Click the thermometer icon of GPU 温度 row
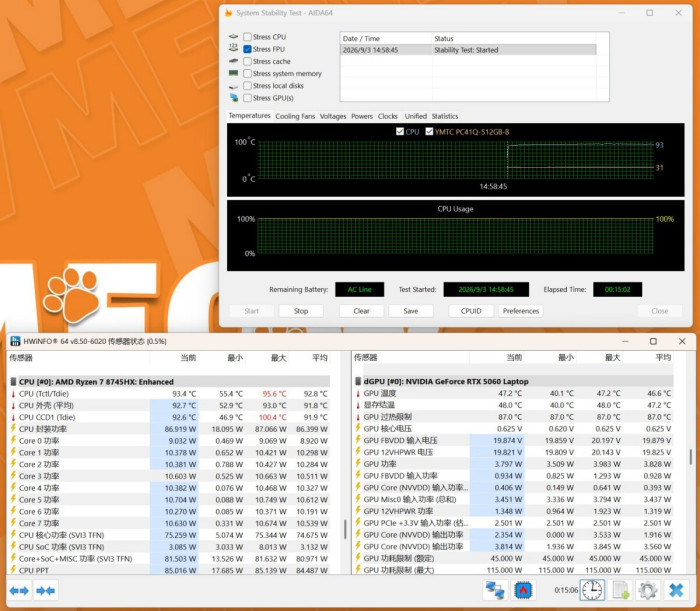The image size is (700, 611). click(358, 393)
